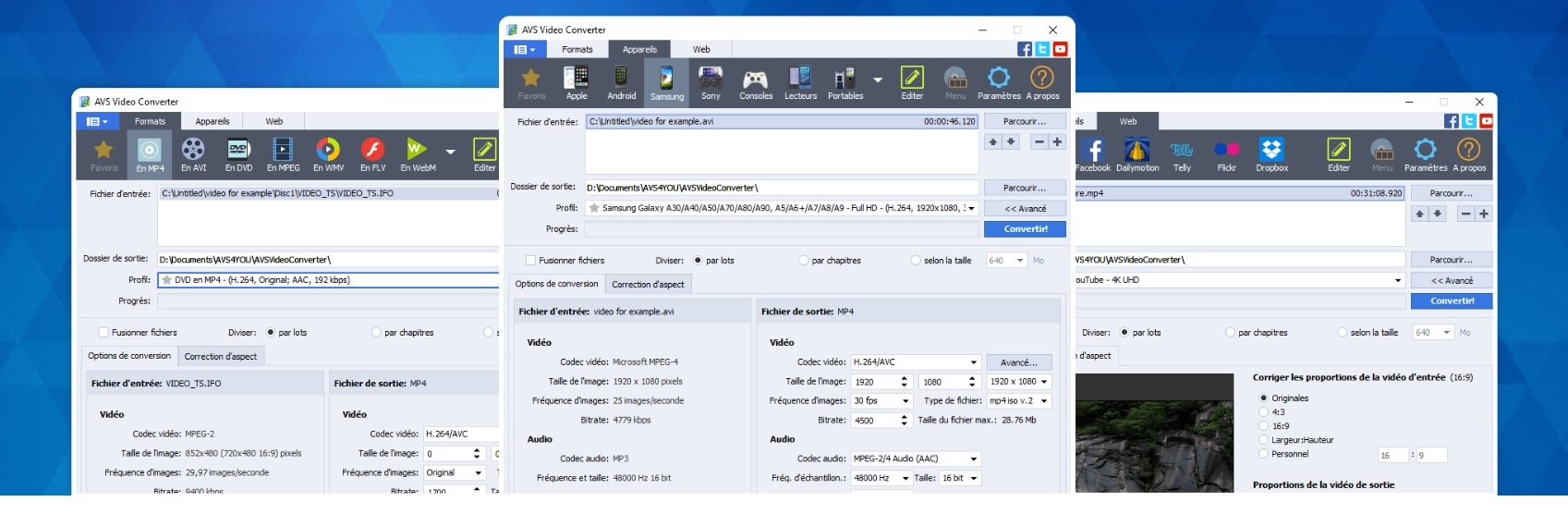1568x514 pixels.
Task: Open the blue list menu button in center window
Action: [x=525, y=49]
